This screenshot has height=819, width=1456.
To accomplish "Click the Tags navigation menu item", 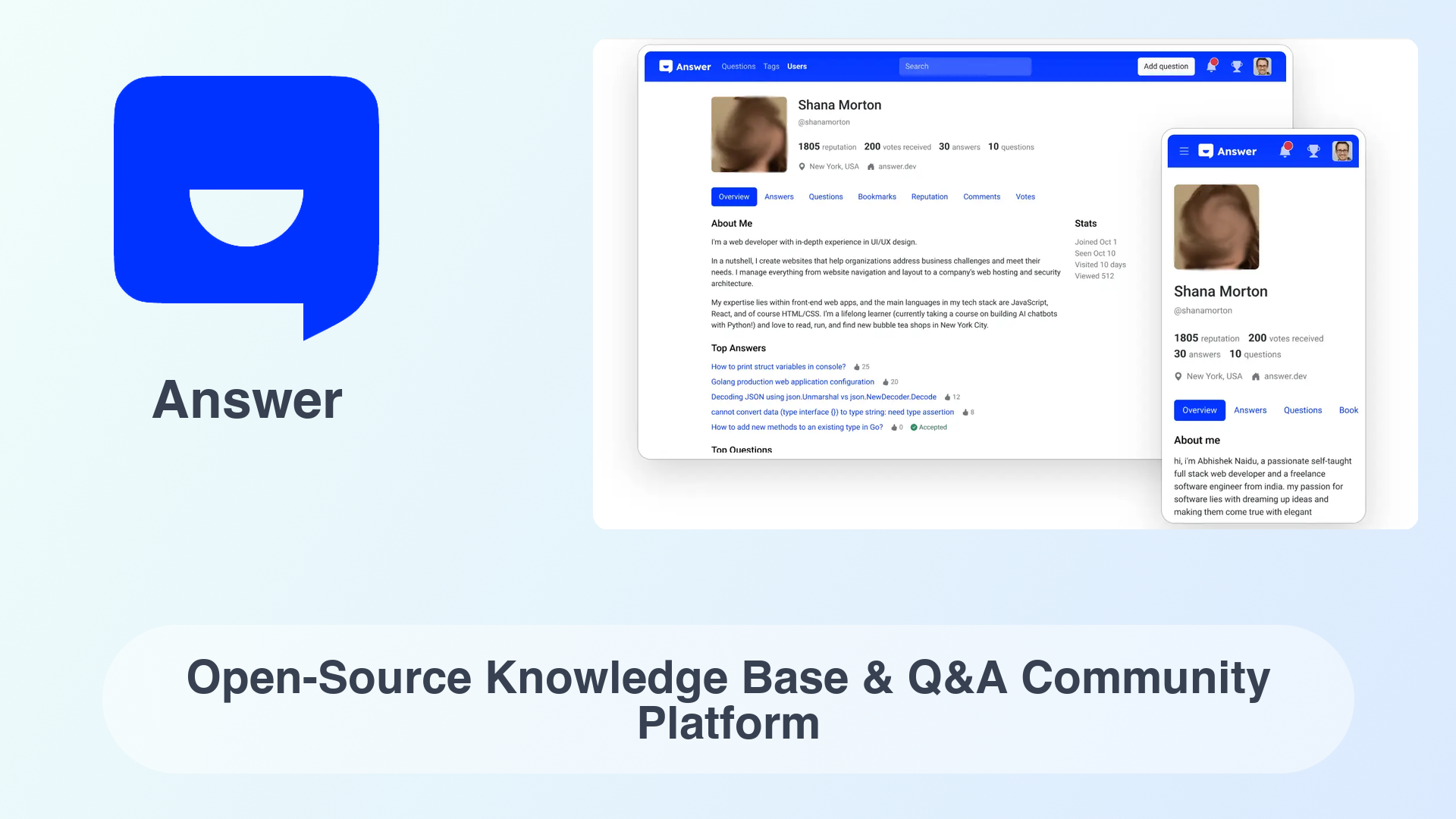I will click(x=771, y=66).
